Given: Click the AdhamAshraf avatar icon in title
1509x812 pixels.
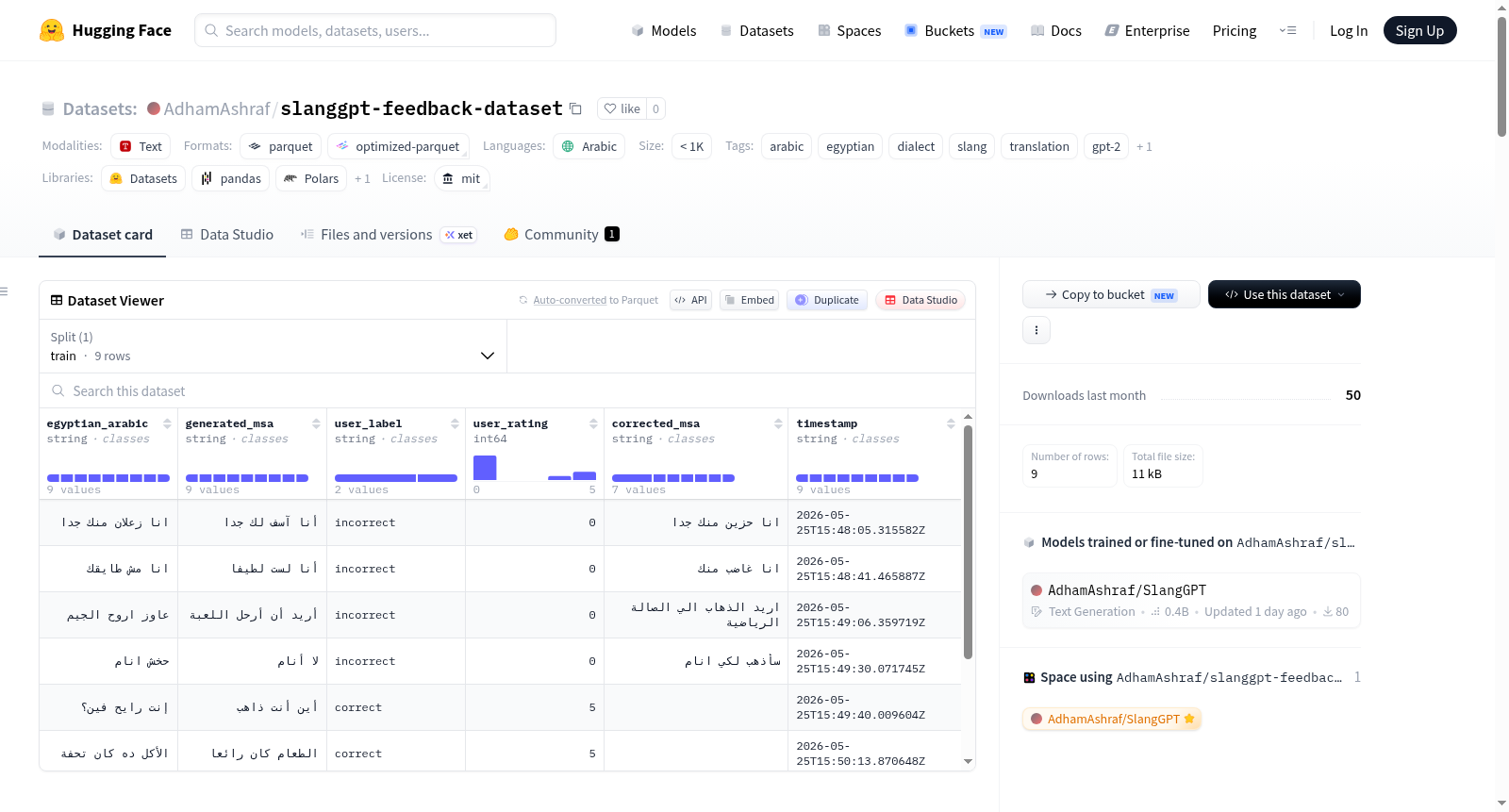Looking at the screenshot, I should click(x=154, y=108).
